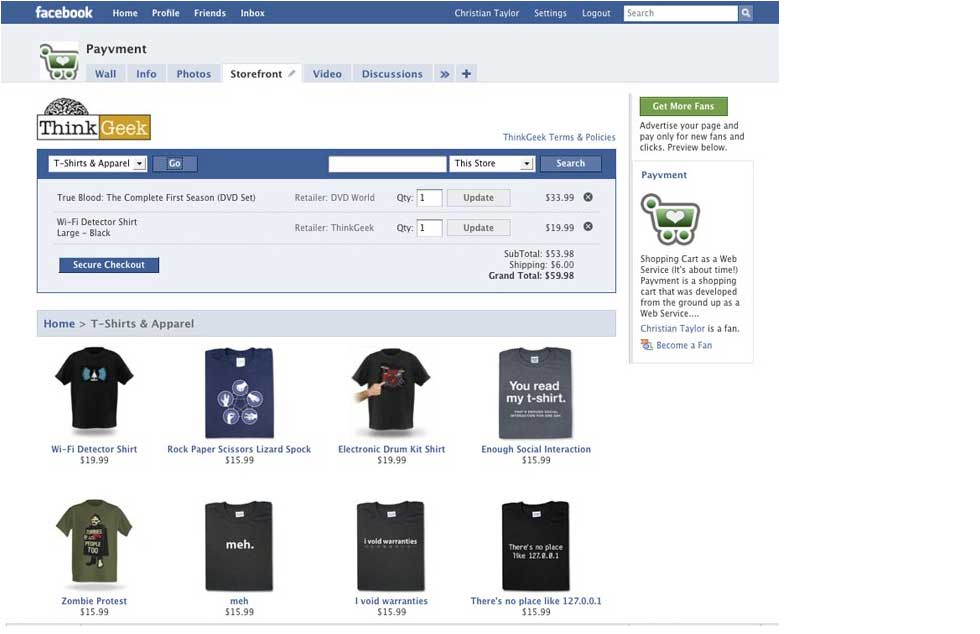Click the Rock Paper Scissors Lizard Spock link
The width and height of the screenshot is (980, 634).
tap(239, 449)
